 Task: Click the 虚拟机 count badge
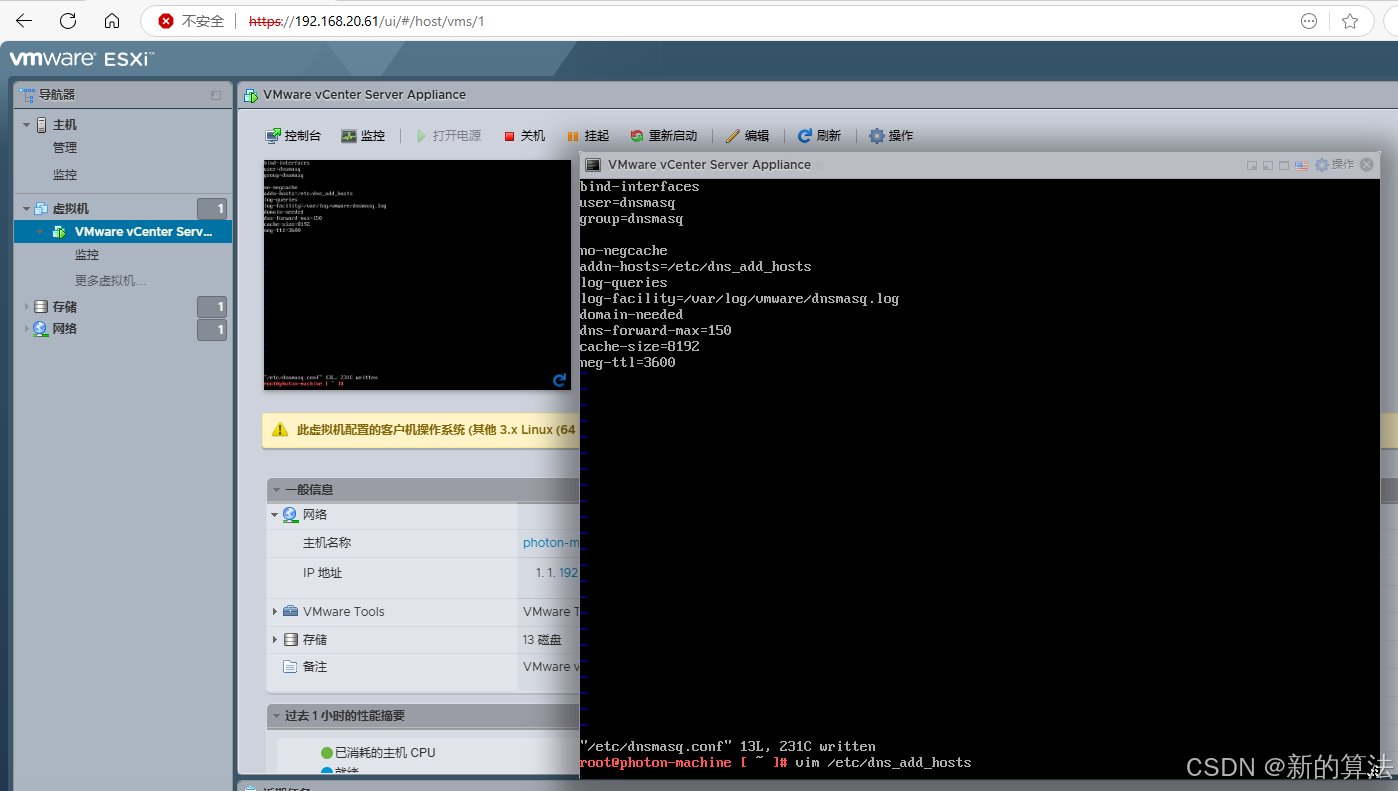(212, 209)
